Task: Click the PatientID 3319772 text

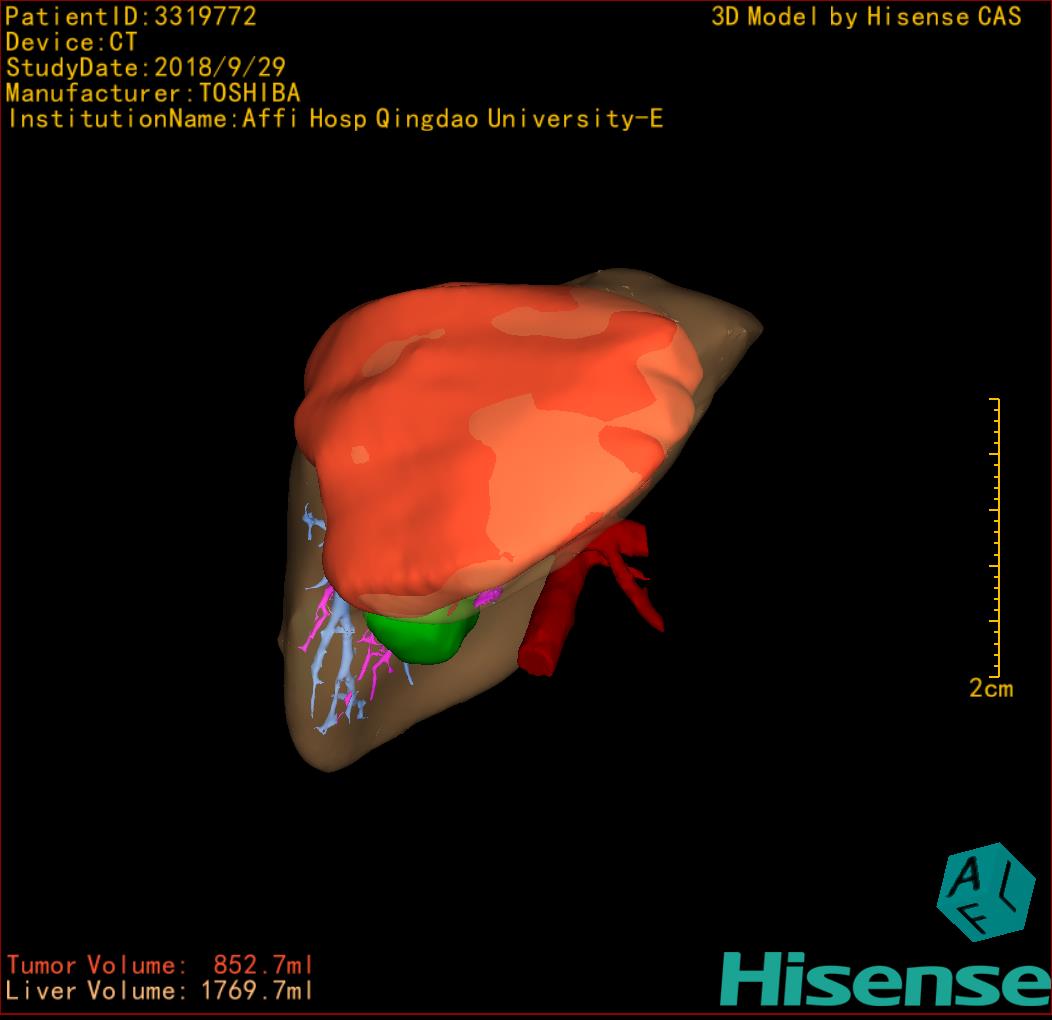Action: (x=131, y=16)
